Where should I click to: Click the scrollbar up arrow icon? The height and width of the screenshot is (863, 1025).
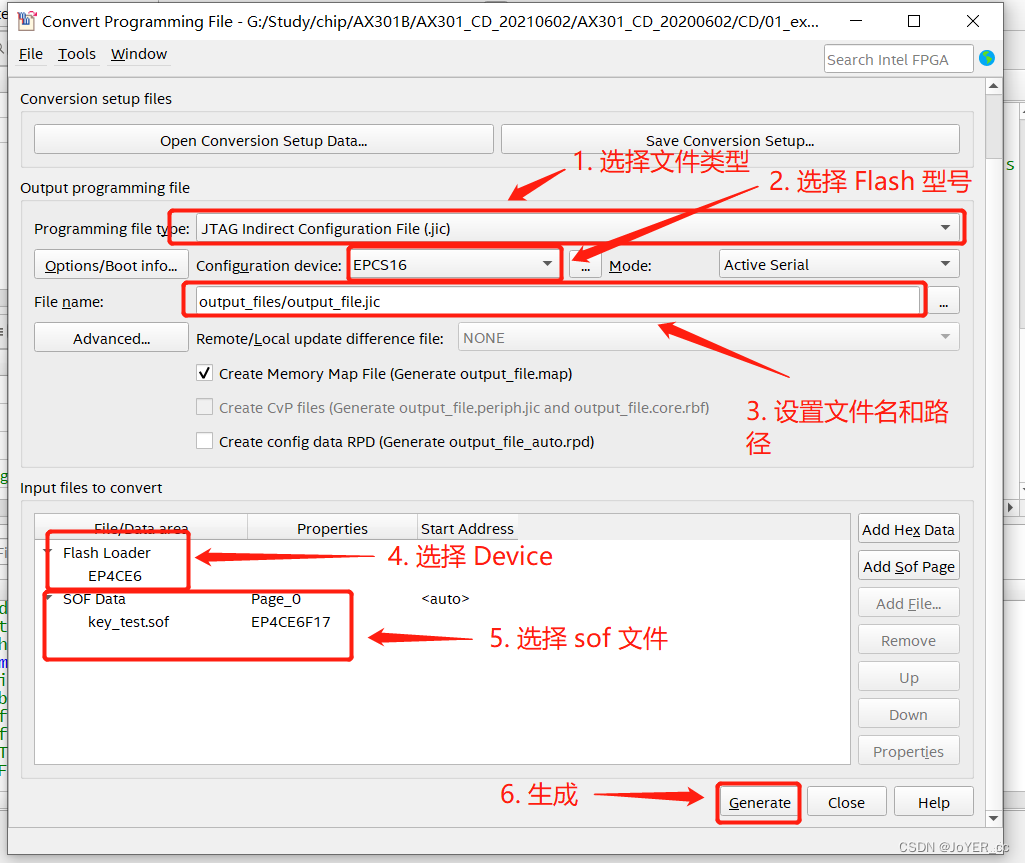point(993,85)
